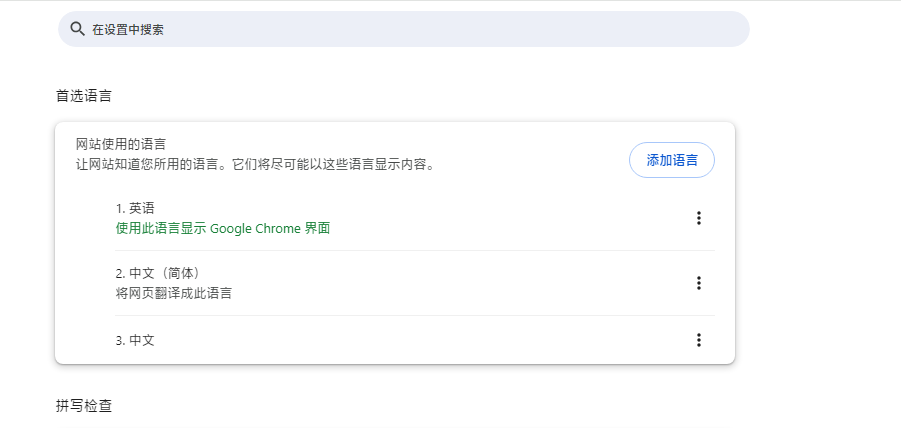Image resolution: width=901 pixels, height=428 pixels.
Task: Focus the 在设置中搜索 search field
Action: coord(400,29)
